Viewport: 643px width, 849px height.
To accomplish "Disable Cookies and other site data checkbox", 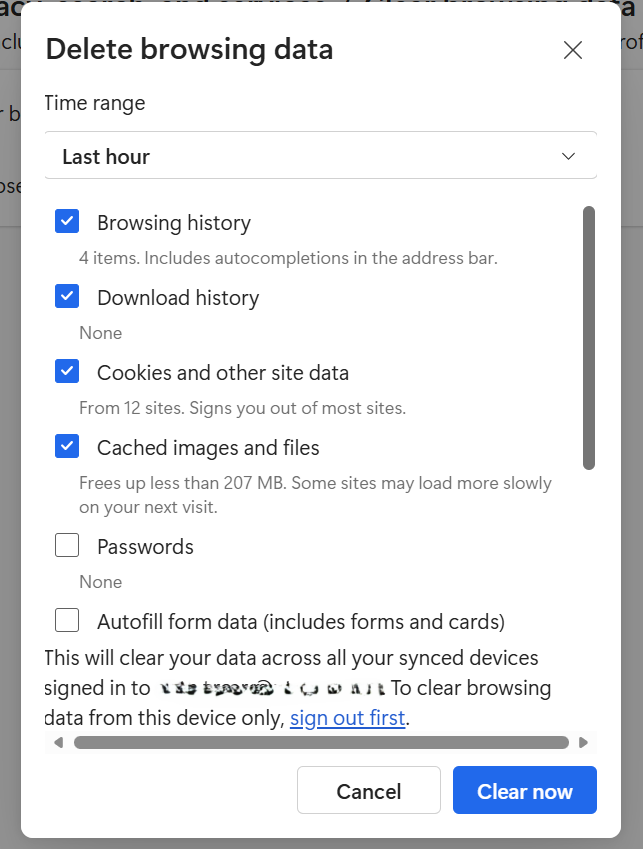I will [67, 372].
